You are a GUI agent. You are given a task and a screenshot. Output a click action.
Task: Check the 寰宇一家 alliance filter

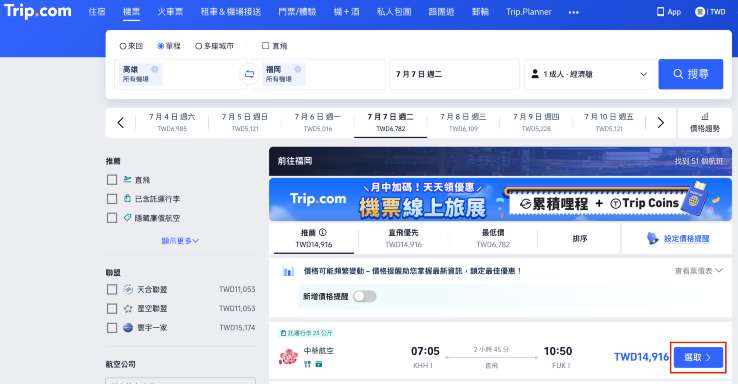(x=112, y=328)
